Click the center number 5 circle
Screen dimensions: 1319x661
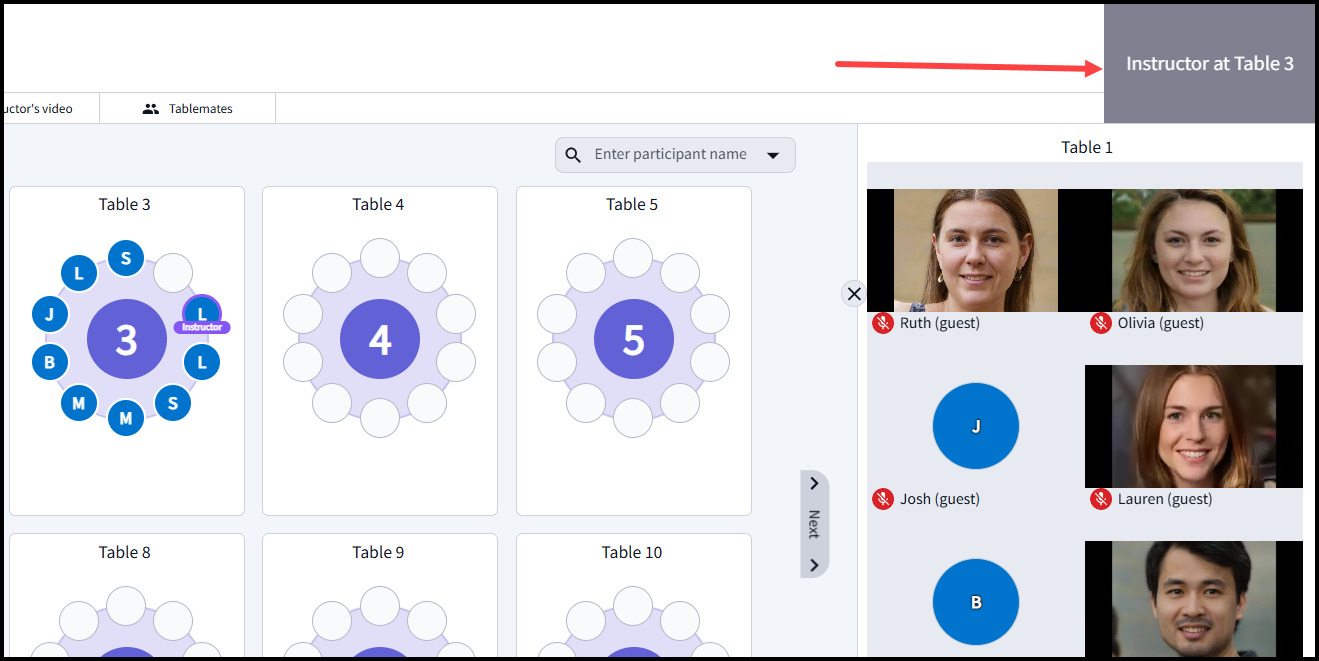[x=633, y=339]
